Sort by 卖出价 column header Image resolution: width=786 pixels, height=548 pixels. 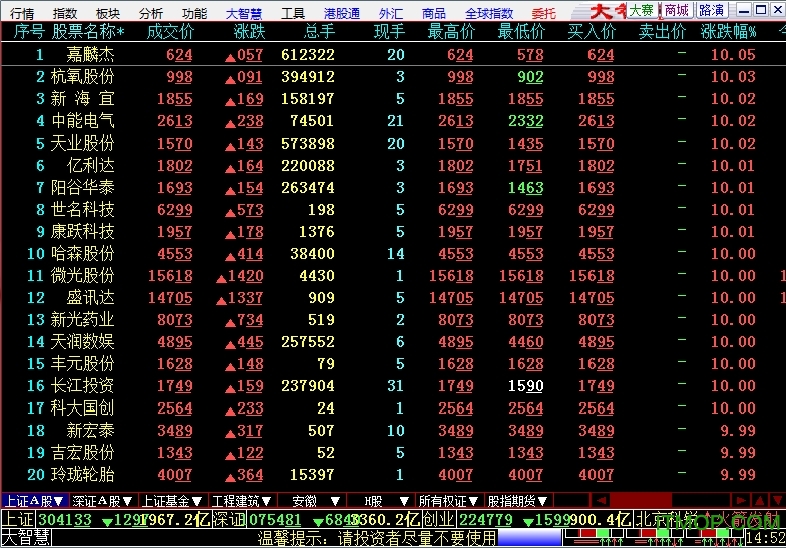tap(662, 32)
